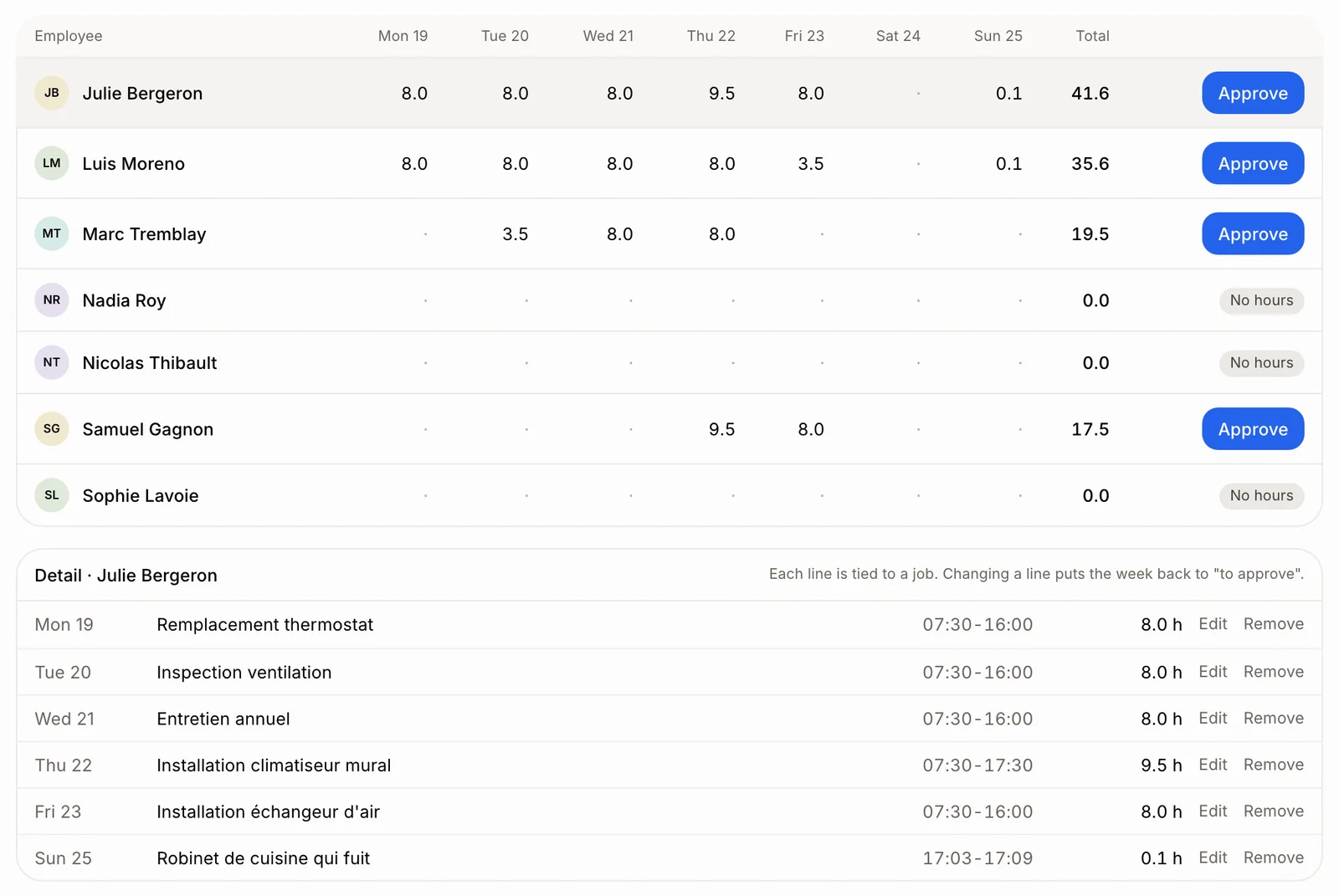Click the 07:30-17:30 time range

977,765
